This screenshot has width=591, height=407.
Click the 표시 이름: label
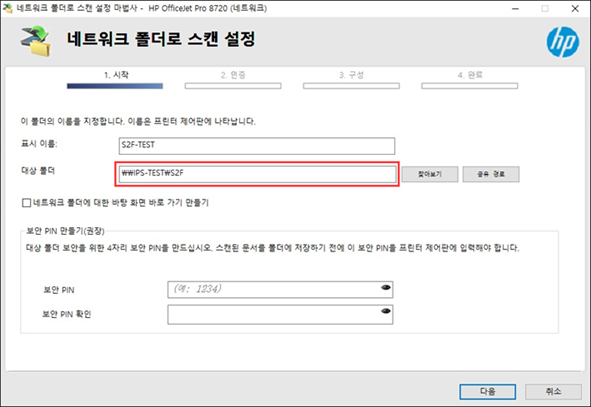(39, 144)
